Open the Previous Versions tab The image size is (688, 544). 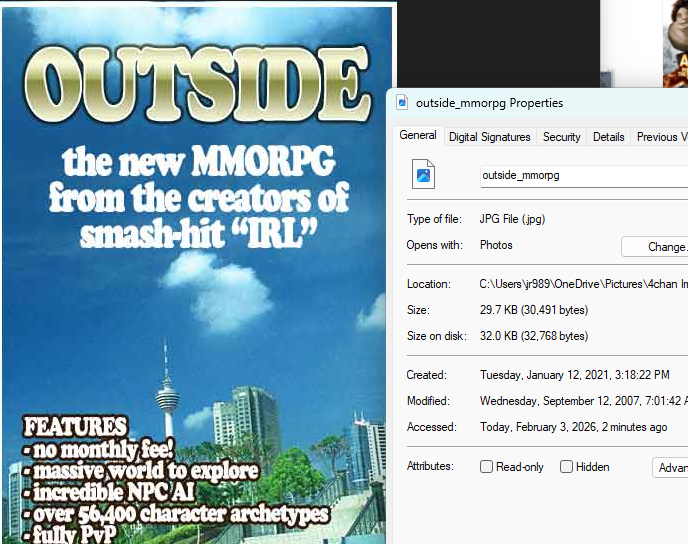click(660, 137)
